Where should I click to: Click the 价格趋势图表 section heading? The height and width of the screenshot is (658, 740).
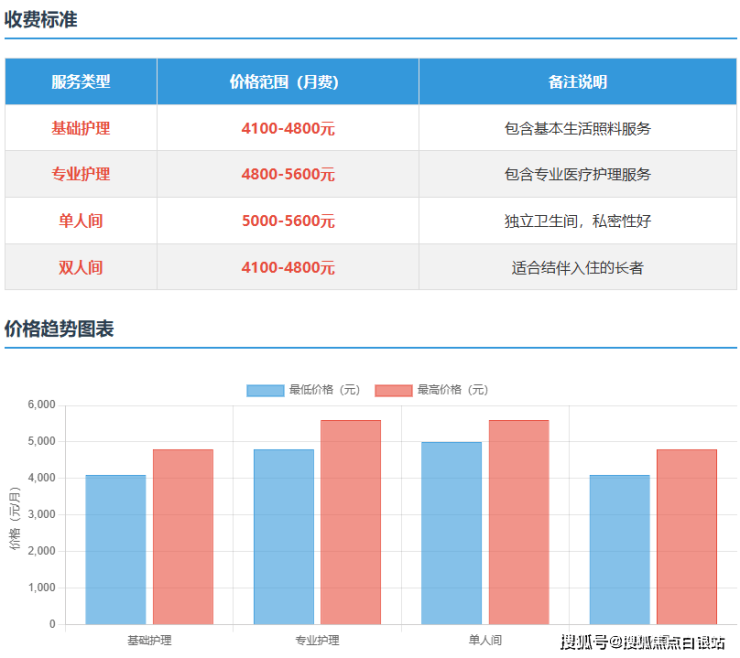59,329
